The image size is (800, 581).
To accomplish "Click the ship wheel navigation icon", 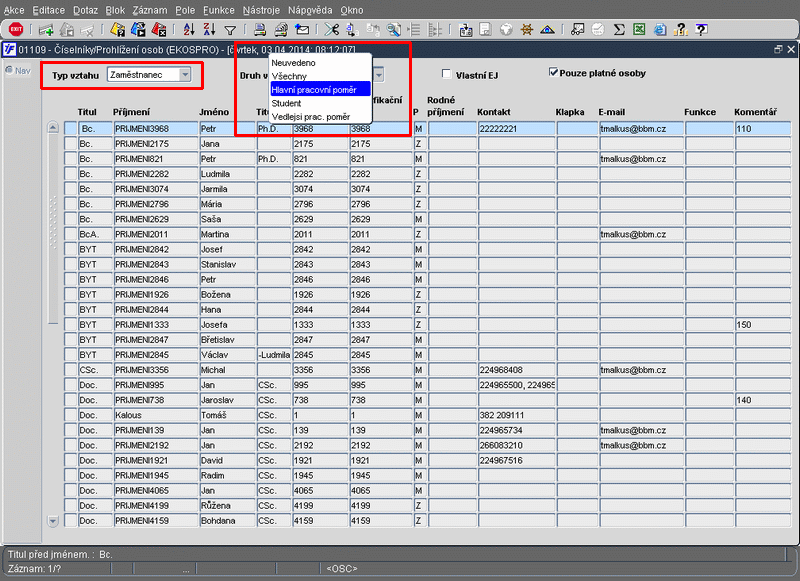I will [x=527, y=30].
